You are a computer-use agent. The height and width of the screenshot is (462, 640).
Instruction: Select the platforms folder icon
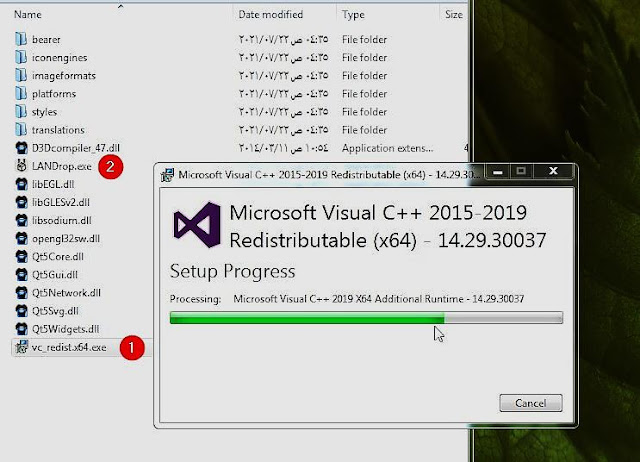21,93
